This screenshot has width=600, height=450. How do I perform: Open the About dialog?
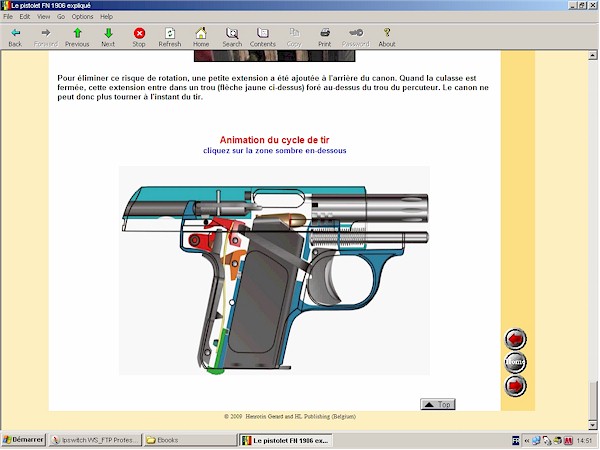(387, 37)
